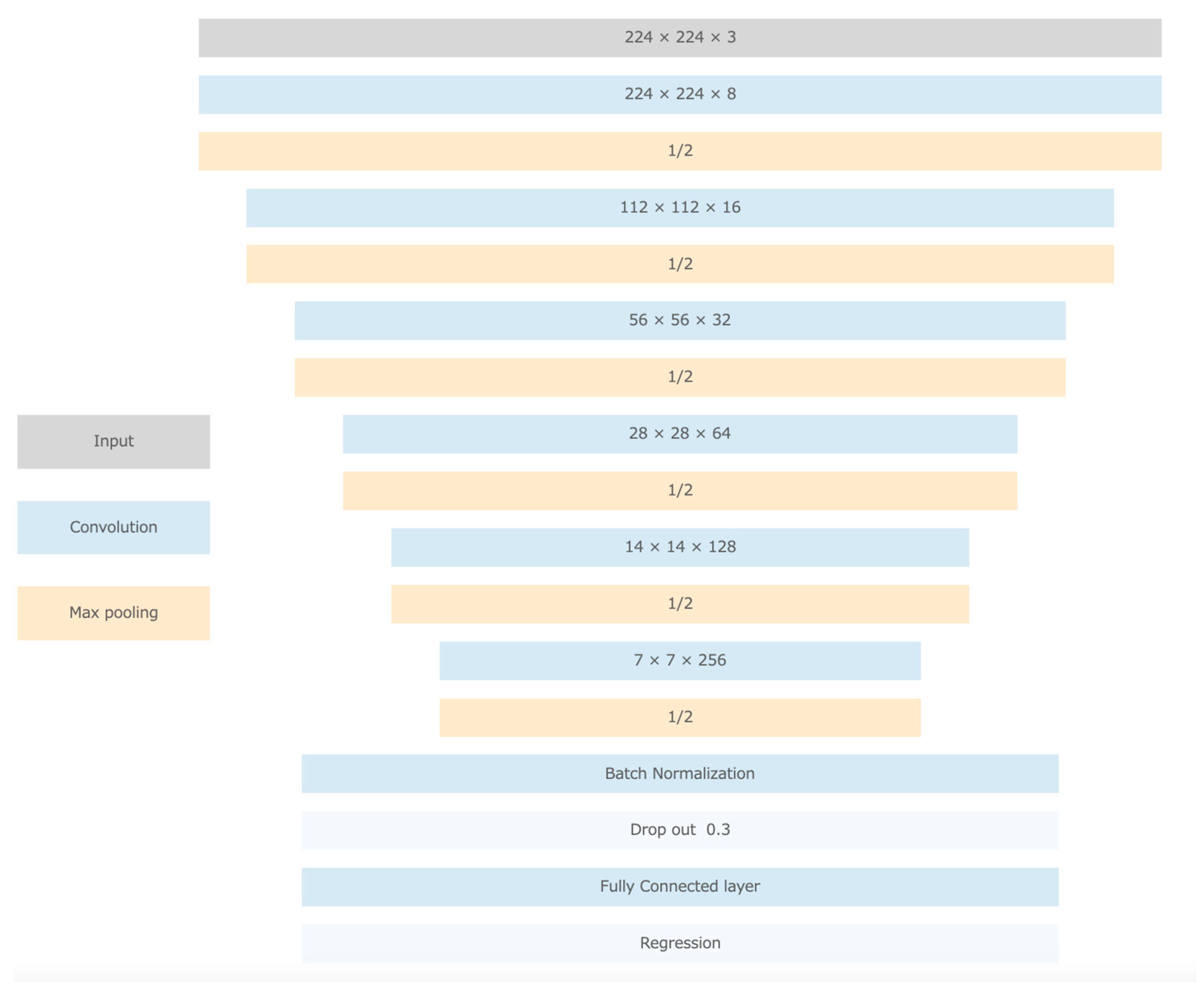The height and width of the screenshot is (994, 1204).
Task: Click the 1/2 block following 56 × 56 × 32
Action: click(679, 377)
